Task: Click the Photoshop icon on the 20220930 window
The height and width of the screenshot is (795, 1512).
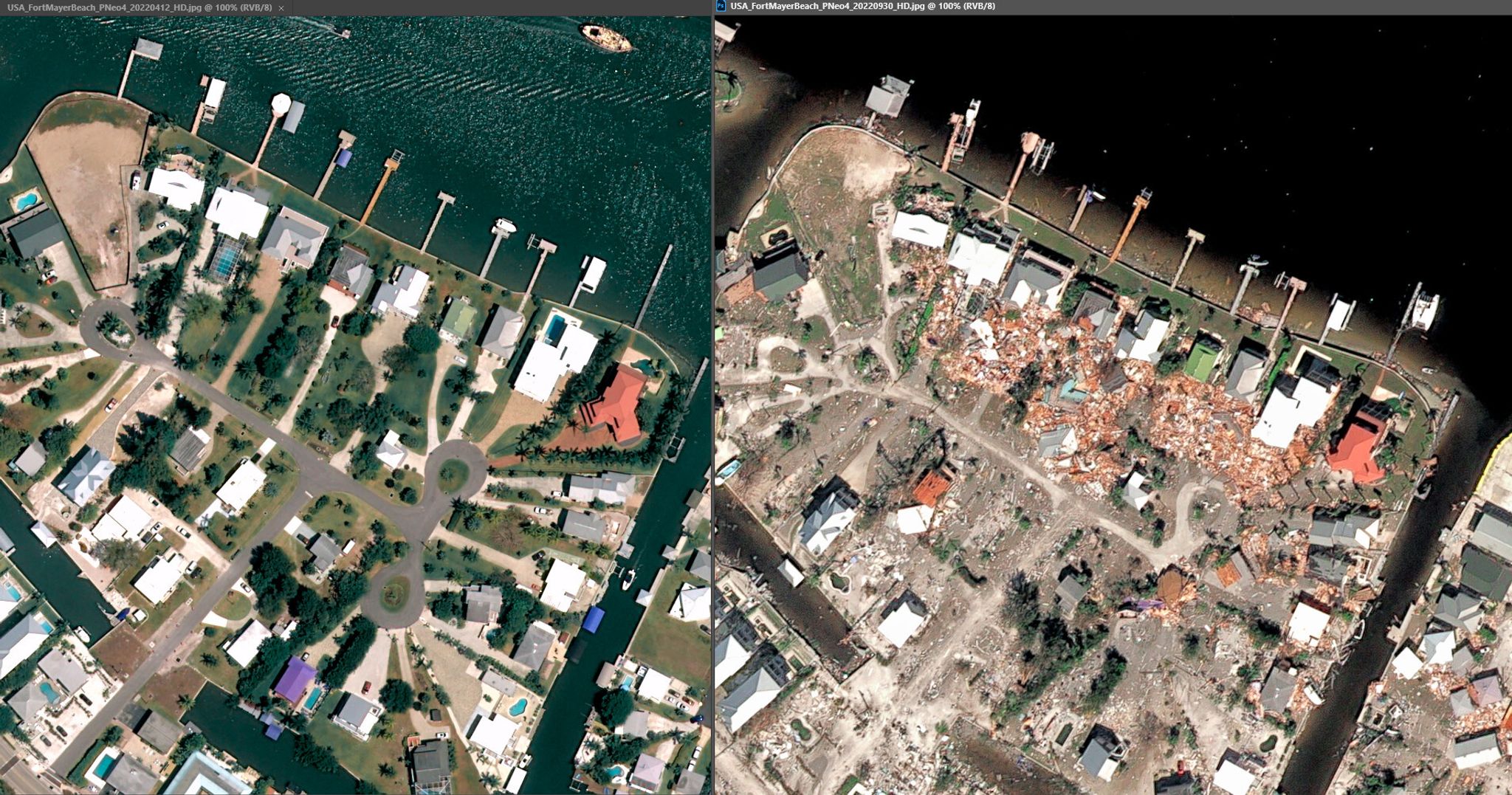Action: point(721,6)
